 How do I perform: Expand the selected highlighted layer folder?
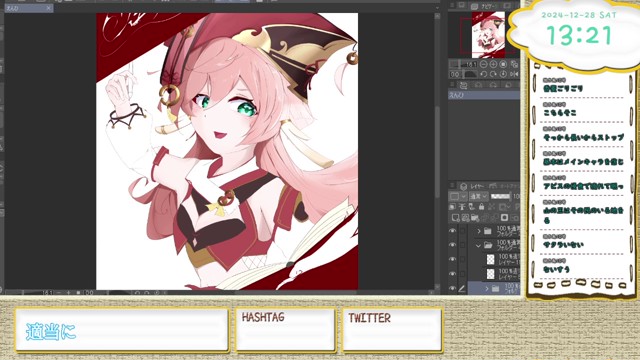click(487, 289)
